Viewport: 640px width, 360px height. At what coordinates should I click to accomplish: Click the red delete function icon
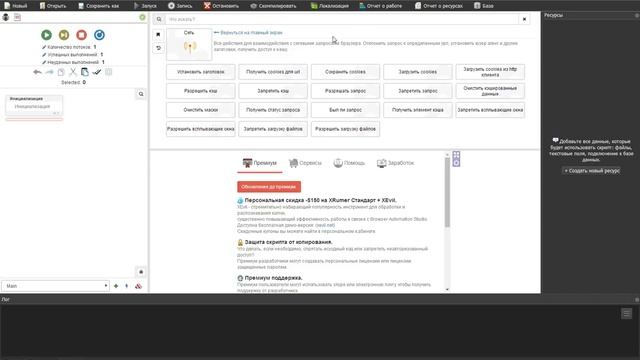coord(138,286)
